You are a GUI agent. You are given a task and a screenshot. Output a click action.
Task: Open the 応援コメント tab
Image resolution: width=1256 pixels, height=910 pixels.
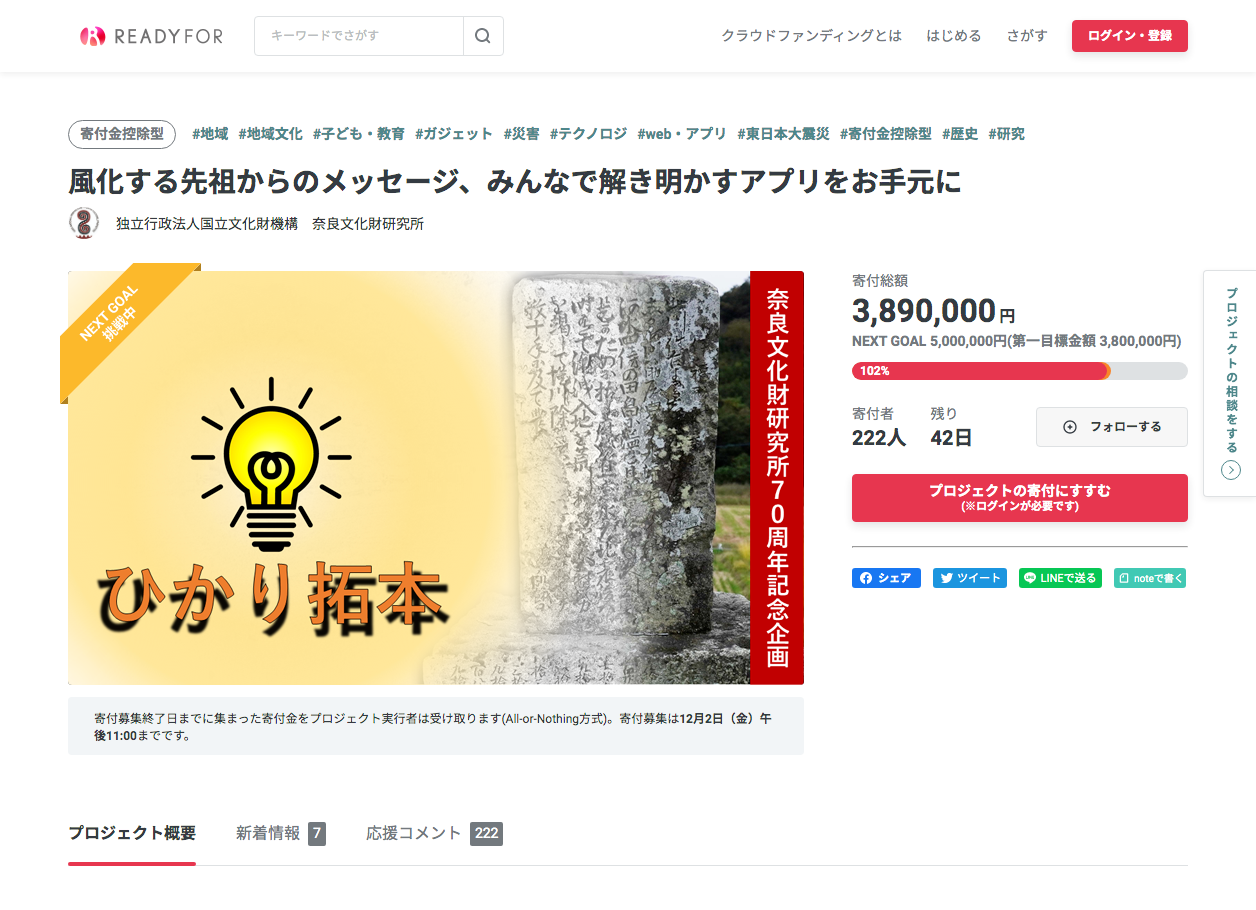pos(434,833)
